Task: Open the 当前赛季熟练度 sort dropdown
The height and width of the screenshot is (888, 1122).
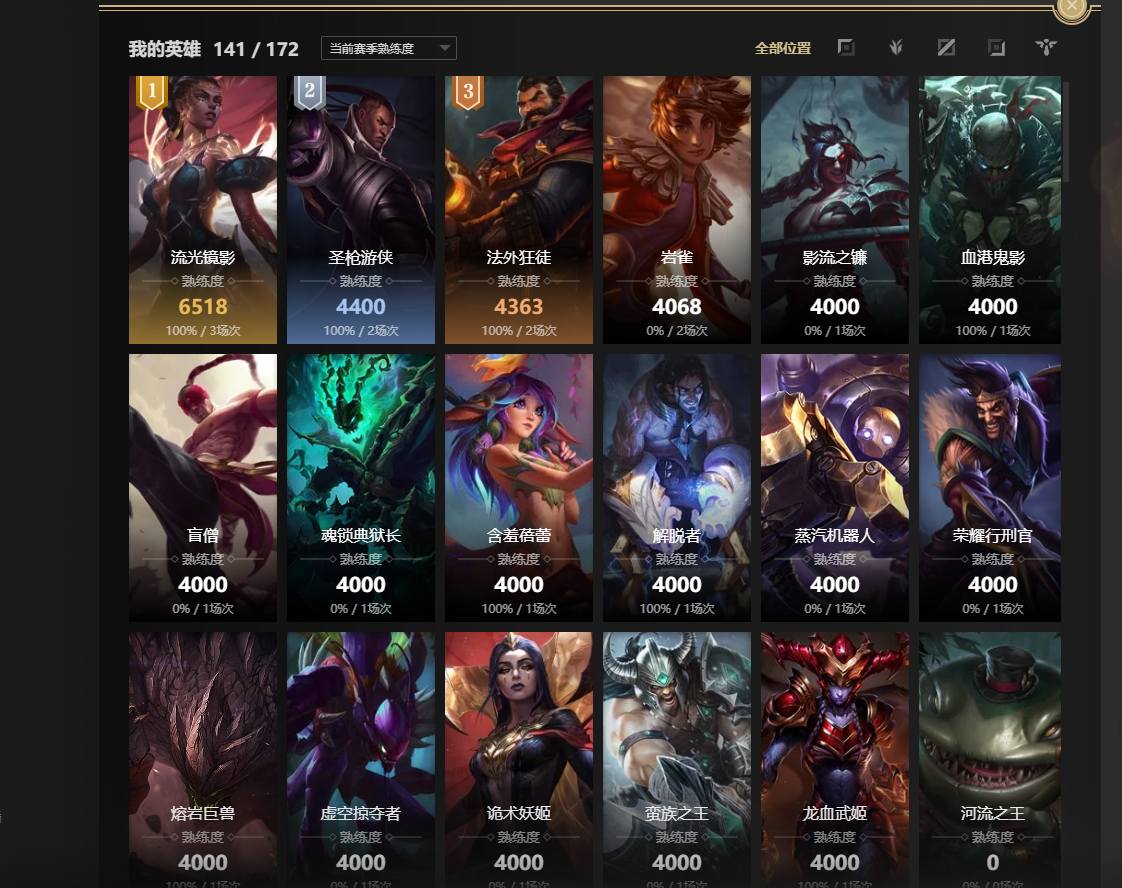Action: click(x=389, y=48)
